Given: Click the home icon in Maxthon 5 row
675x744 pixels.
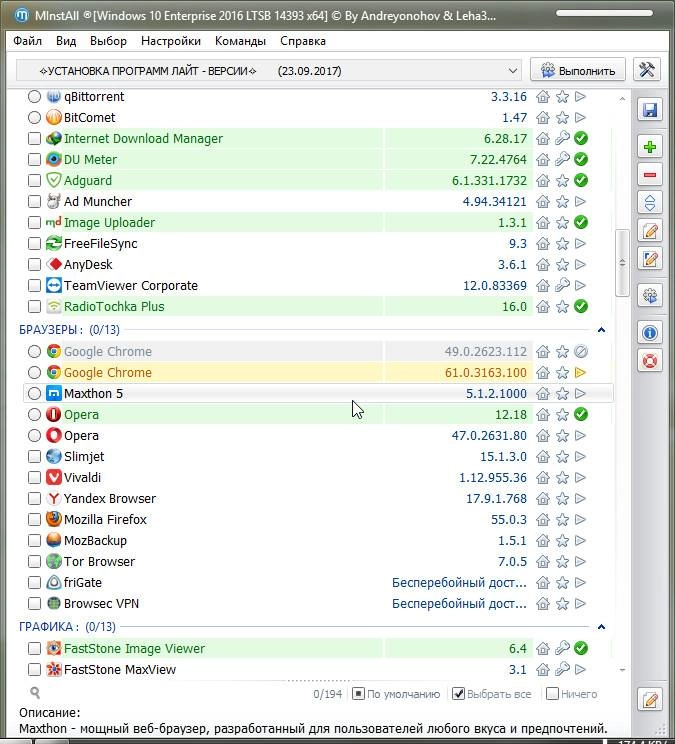Looking at the screenshot, I should click(543, 394).
